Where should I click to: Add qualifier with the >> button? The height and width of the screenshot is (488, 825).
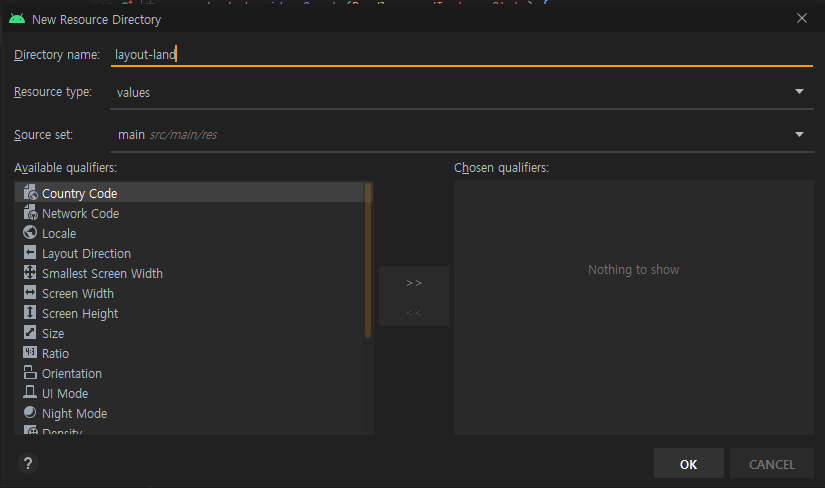[x=414, y=283]
